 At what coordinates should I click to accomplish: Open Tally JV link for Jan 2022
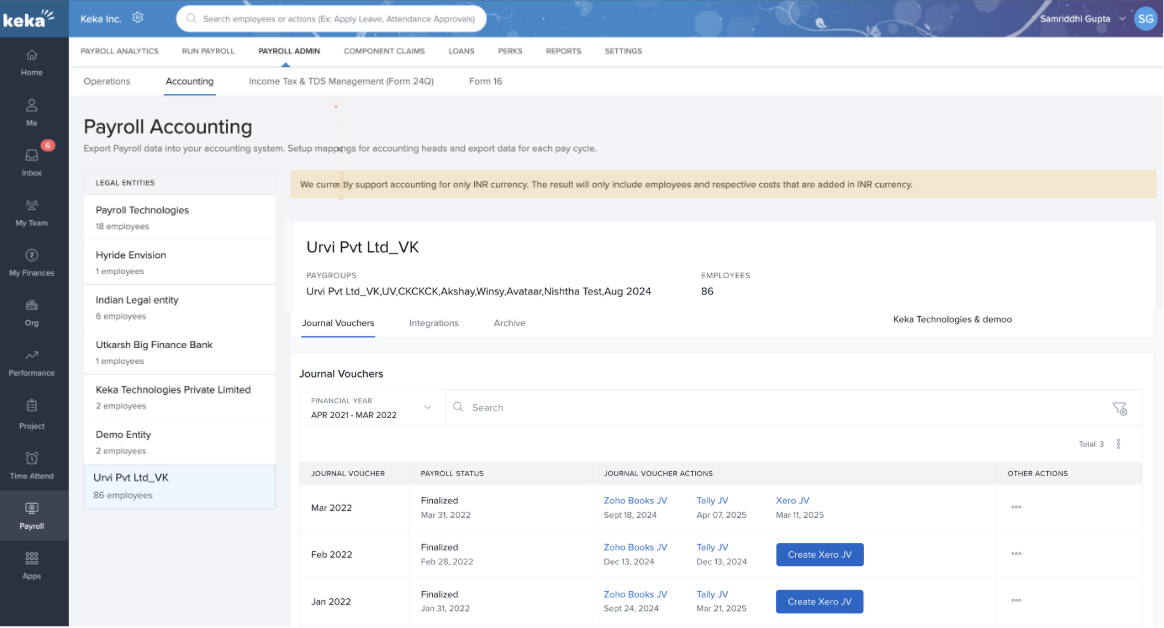click(x=712, y=594)
